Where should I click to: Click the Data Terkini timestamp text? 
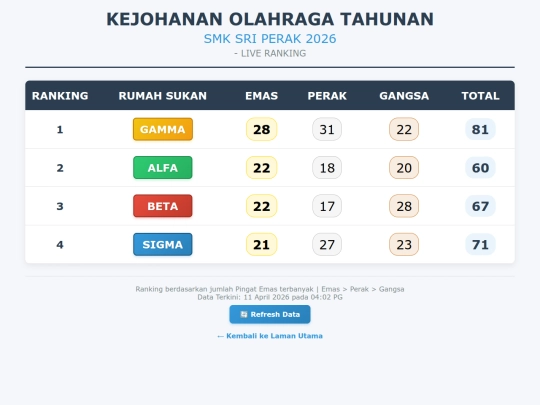pyautogui.click(x=270, y=297)
